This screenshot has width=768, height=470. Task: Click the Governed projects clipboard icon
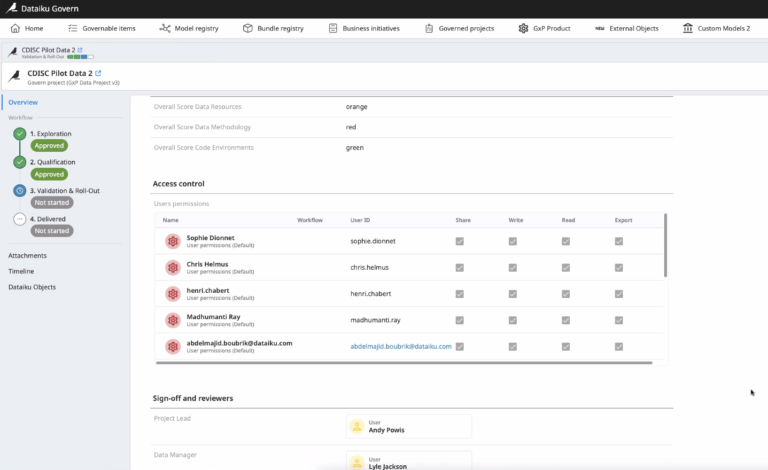[429, 28]
